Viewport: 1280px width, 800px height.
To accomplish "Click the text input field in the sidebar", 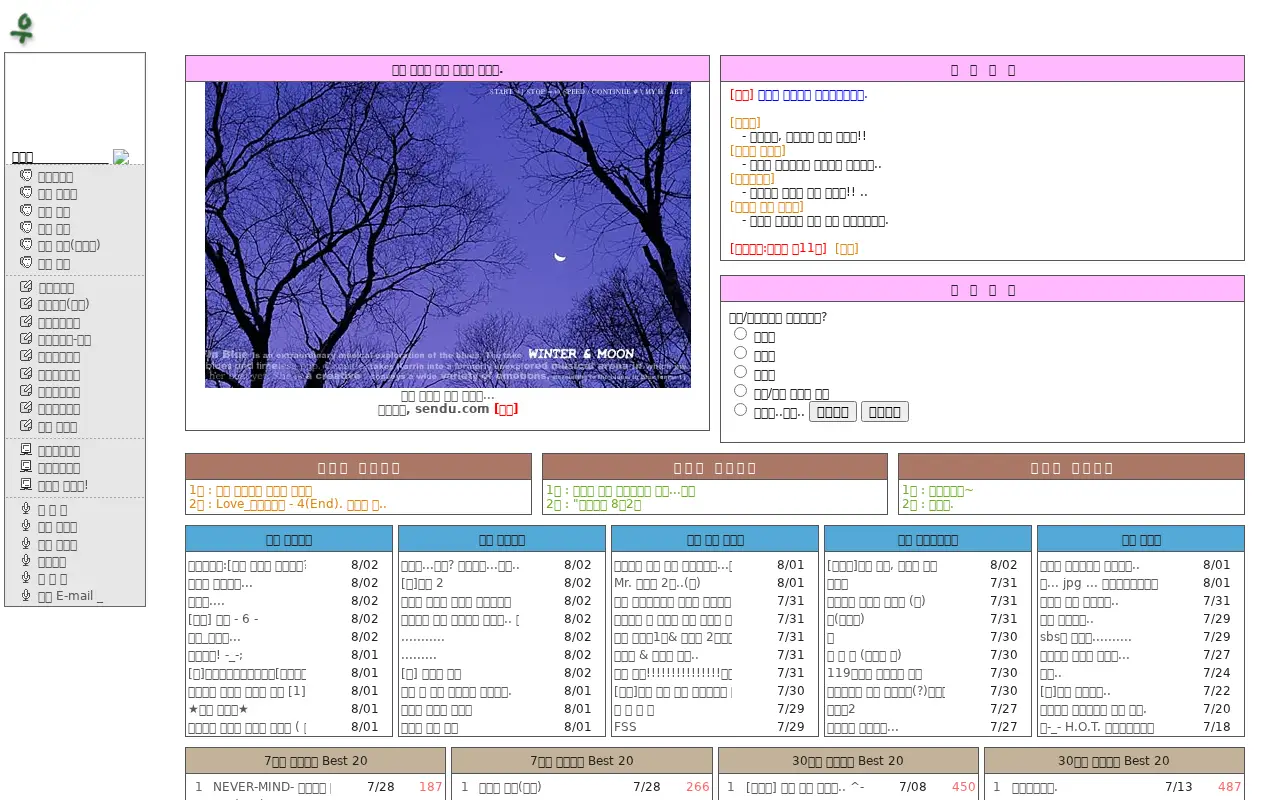I will (x=59, y=156).
